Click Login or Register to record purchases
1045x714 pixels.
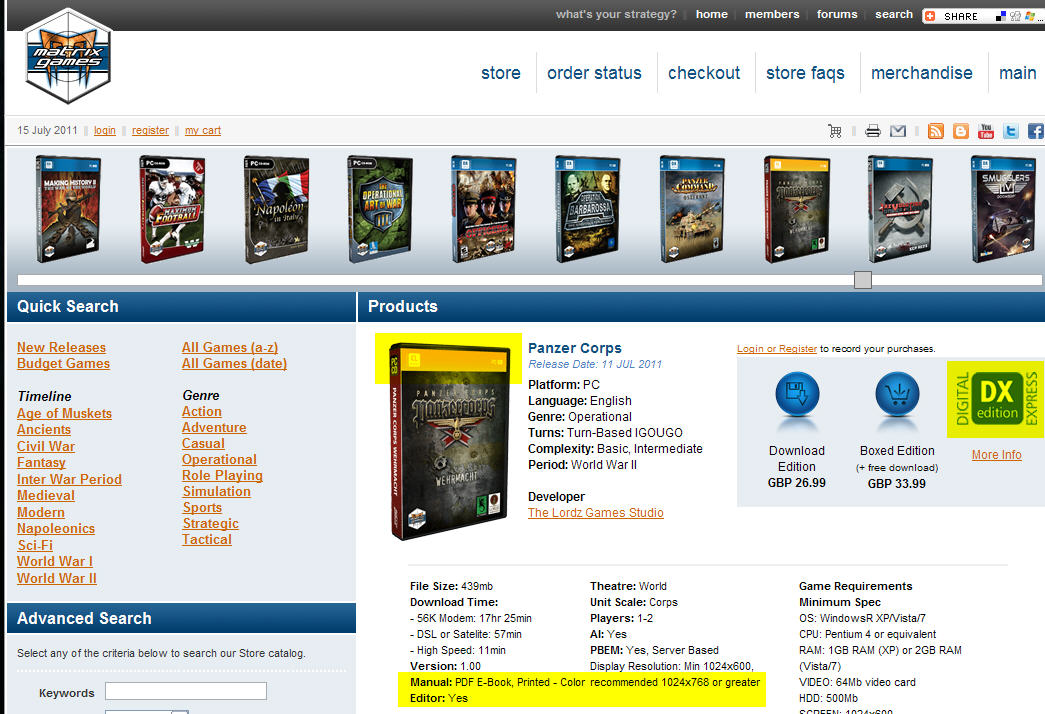click(776, 349)
